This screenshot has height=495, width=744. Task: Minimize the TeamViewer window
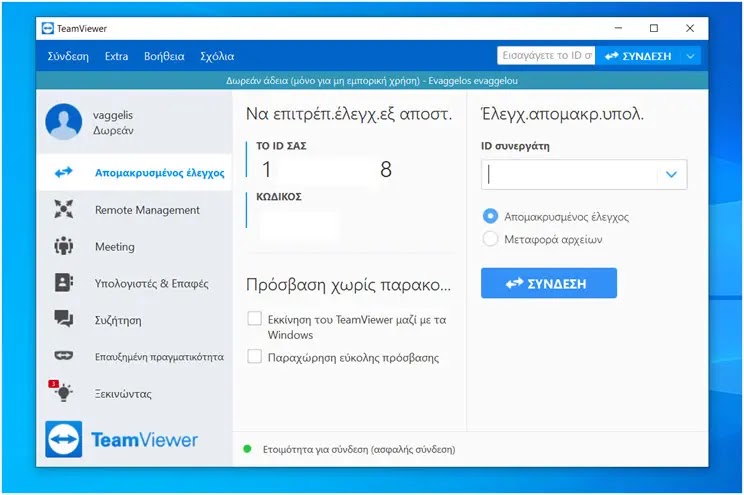tap(618, 28)
